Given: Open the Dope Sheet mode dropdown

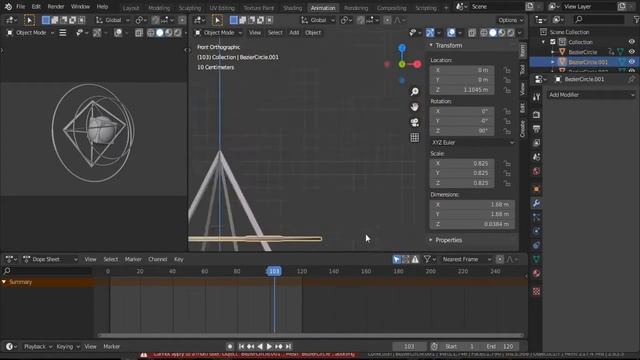Looking at the screenshot, I should click(x=50, y=259).
